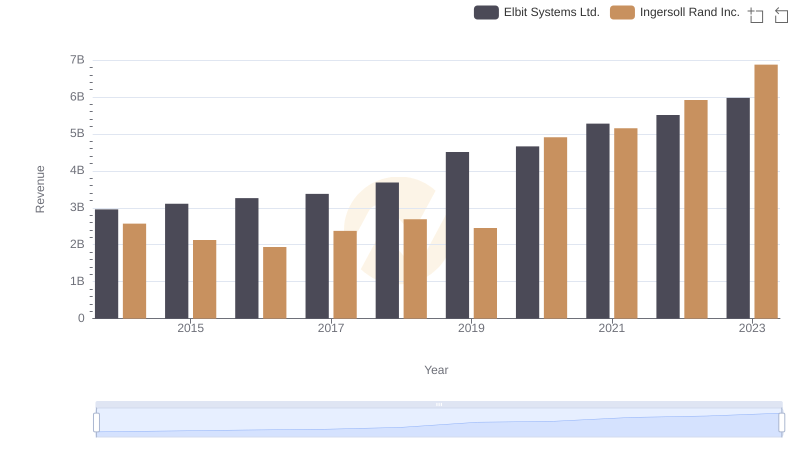The width and height of the screenshot is (800, 461).
Task: Click the 2B y-axis label
Action: click(x=77, y=244)
